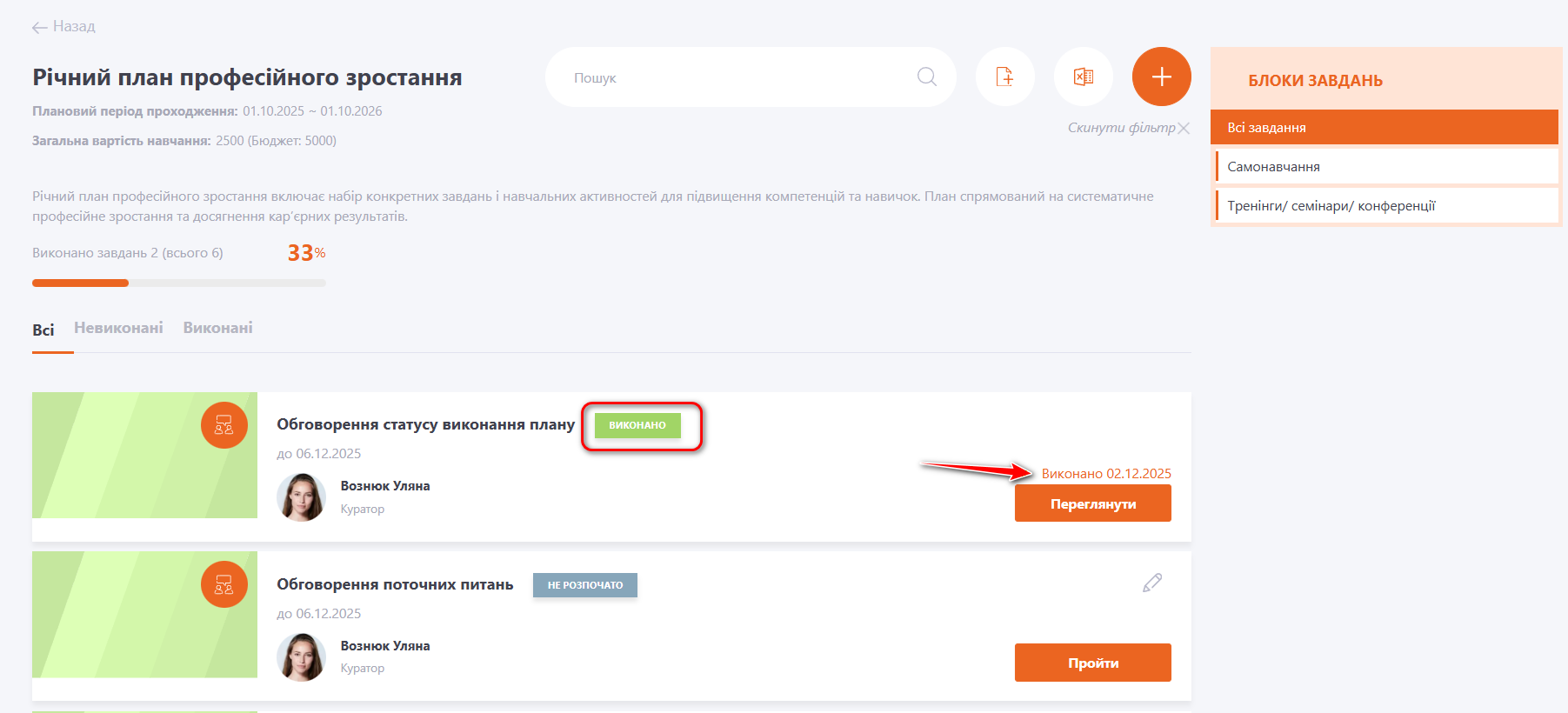Click task type icon on first task thumbnail
Screen dimensions: 1568x713
tap(224, 425)
